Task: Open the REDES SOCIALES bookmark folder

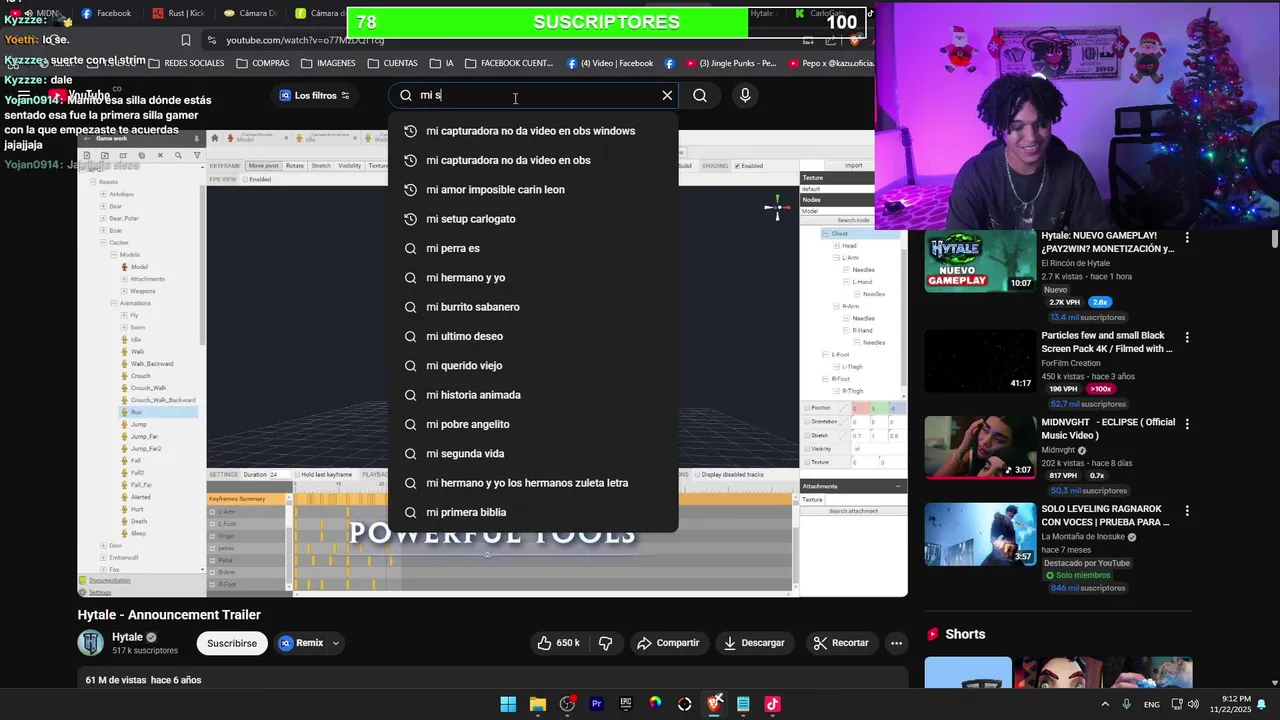Action: point(186,63)
